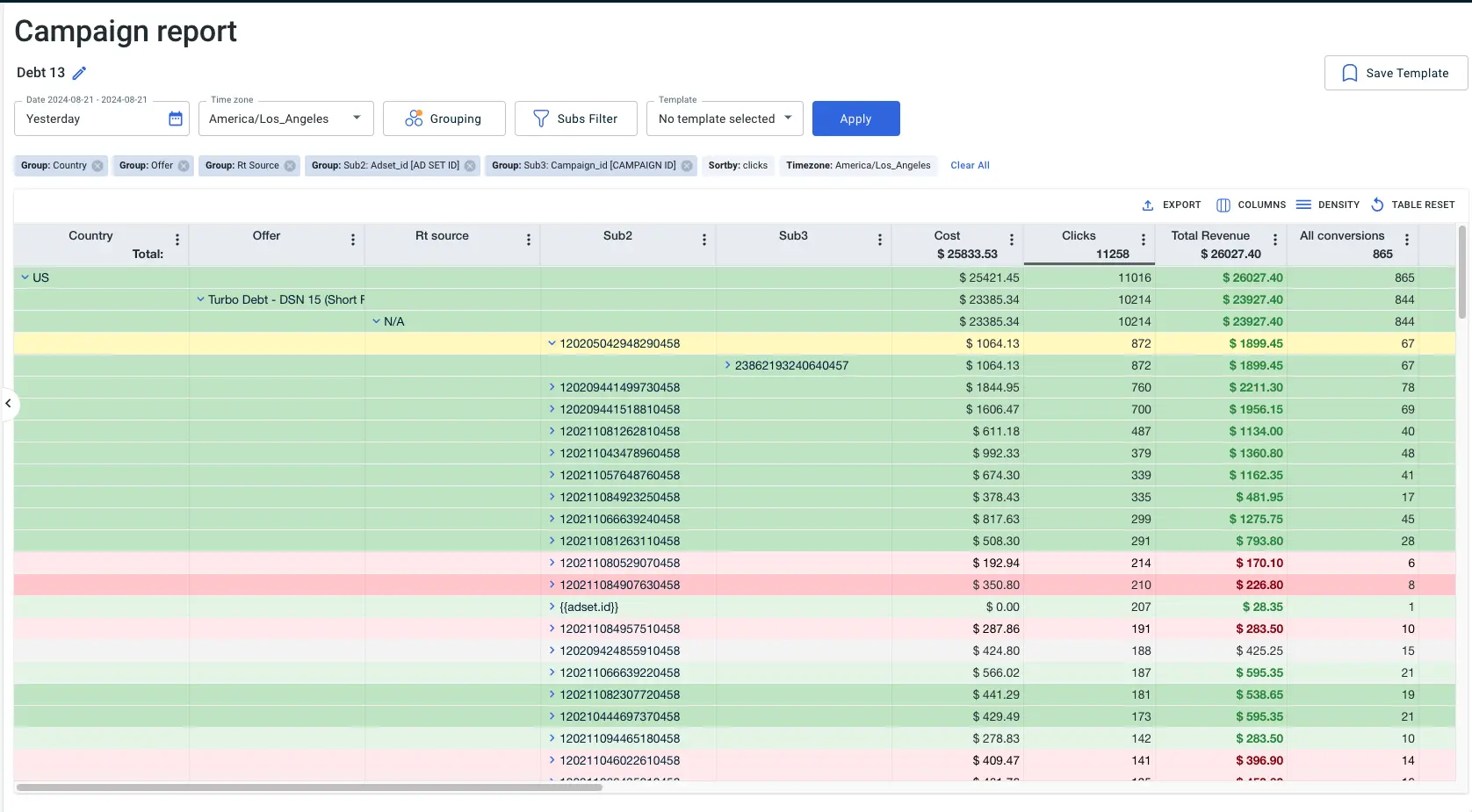Collapse adset 120205042948290458 row
Image resolution: width=1472 pixels, height=812 pixels.
tap(552, 343)
